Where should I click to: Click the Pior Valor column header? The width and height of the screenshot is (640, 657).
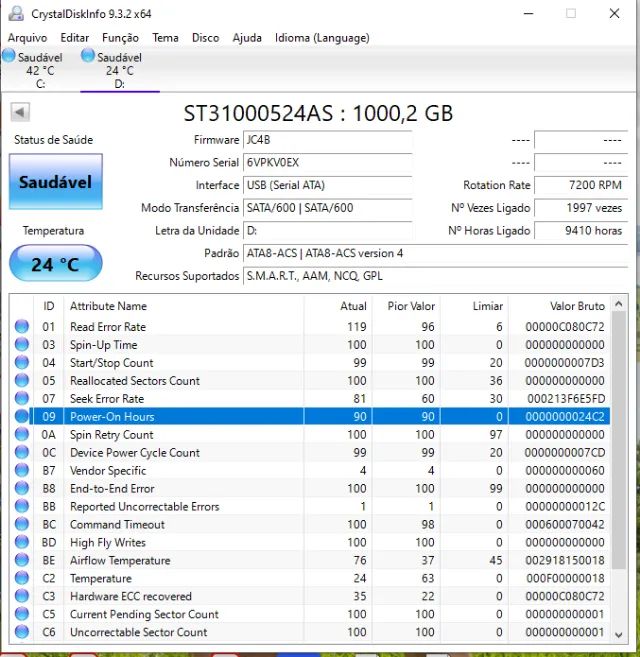point(406,306)
